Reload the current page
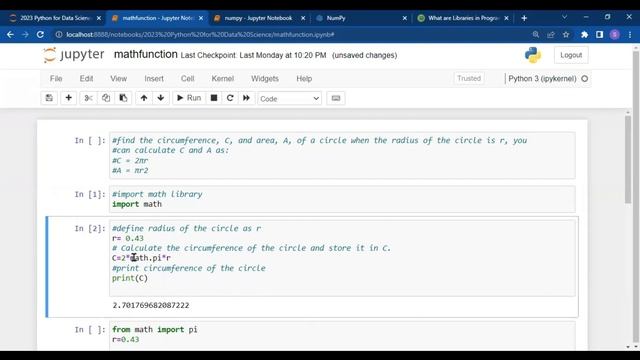 point(40,35)
